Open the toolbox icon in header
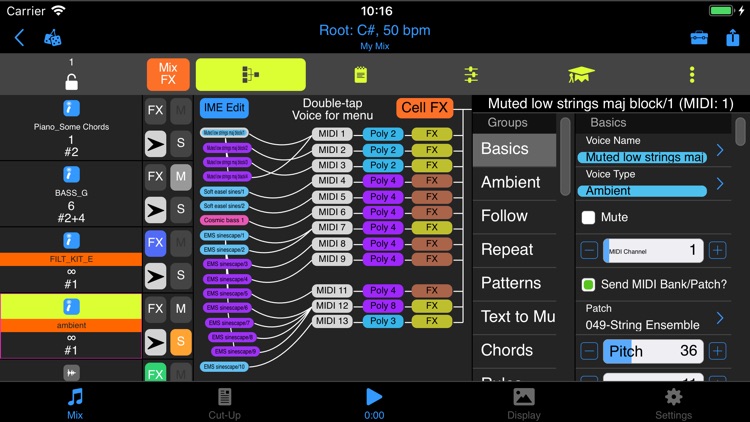Screen dimensions: 750x422 pos(699,38)
